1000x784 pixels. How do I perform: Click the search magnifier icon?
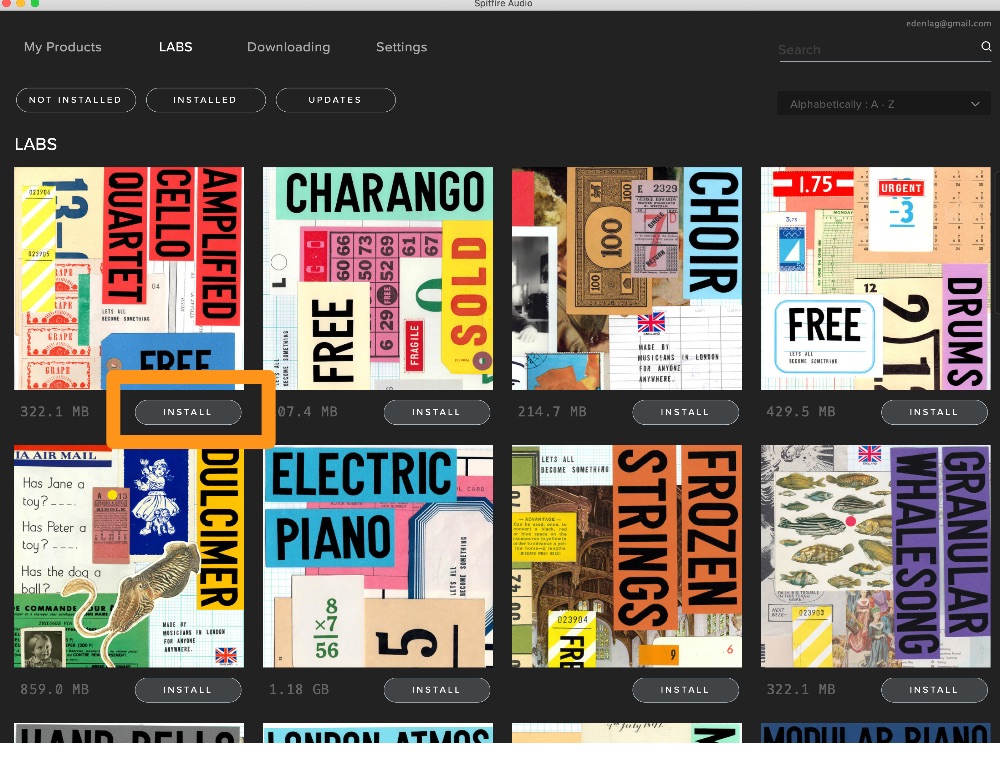pos(986,47)
